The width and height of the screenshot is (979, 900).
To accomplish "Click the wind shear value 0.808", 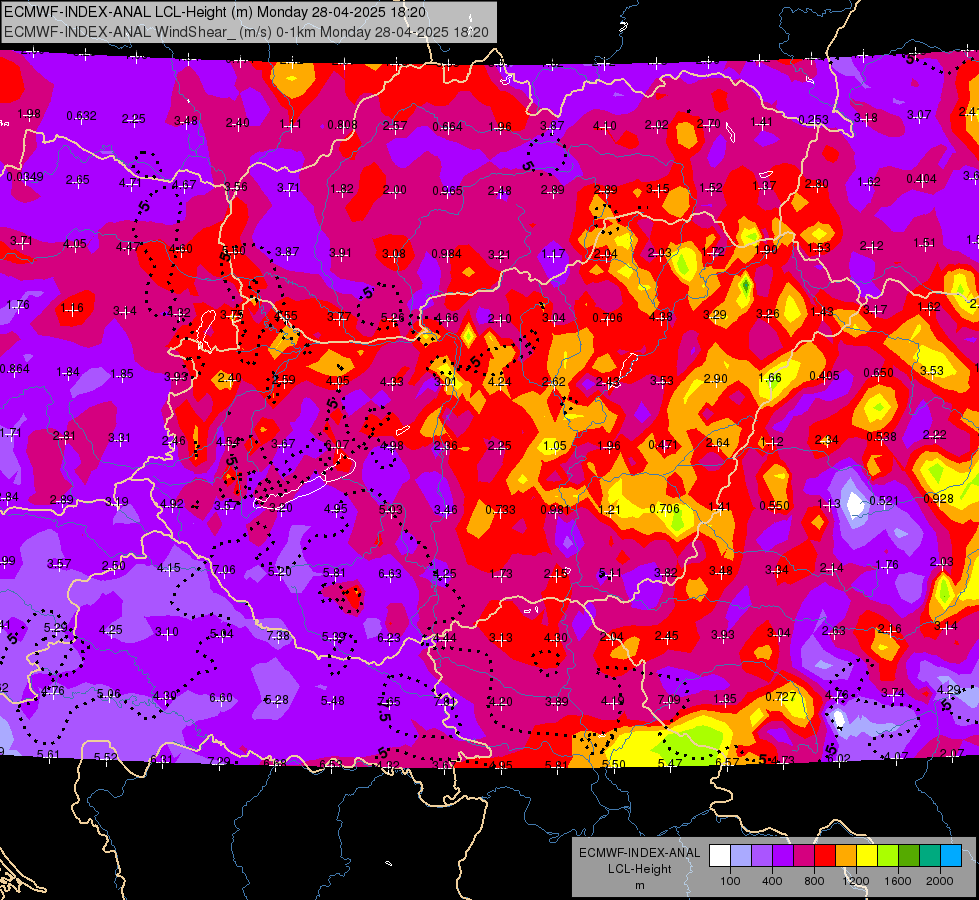I will coord(342,124).
